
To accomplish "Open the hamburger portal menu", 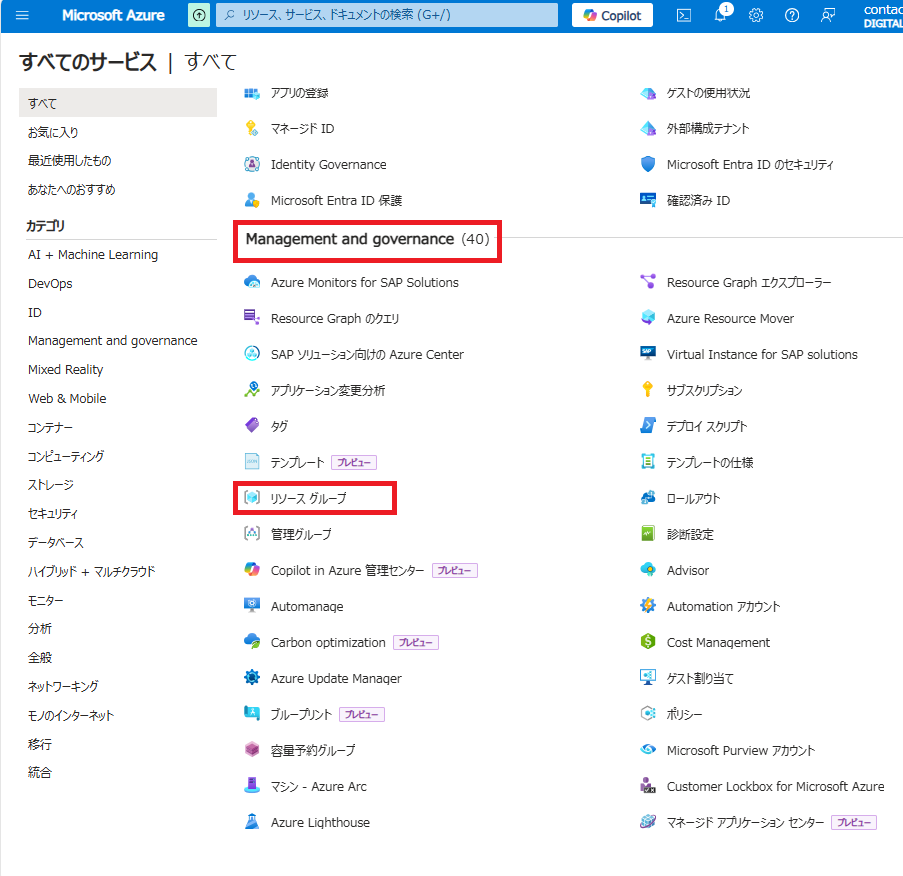I will [x=22, y=15].
